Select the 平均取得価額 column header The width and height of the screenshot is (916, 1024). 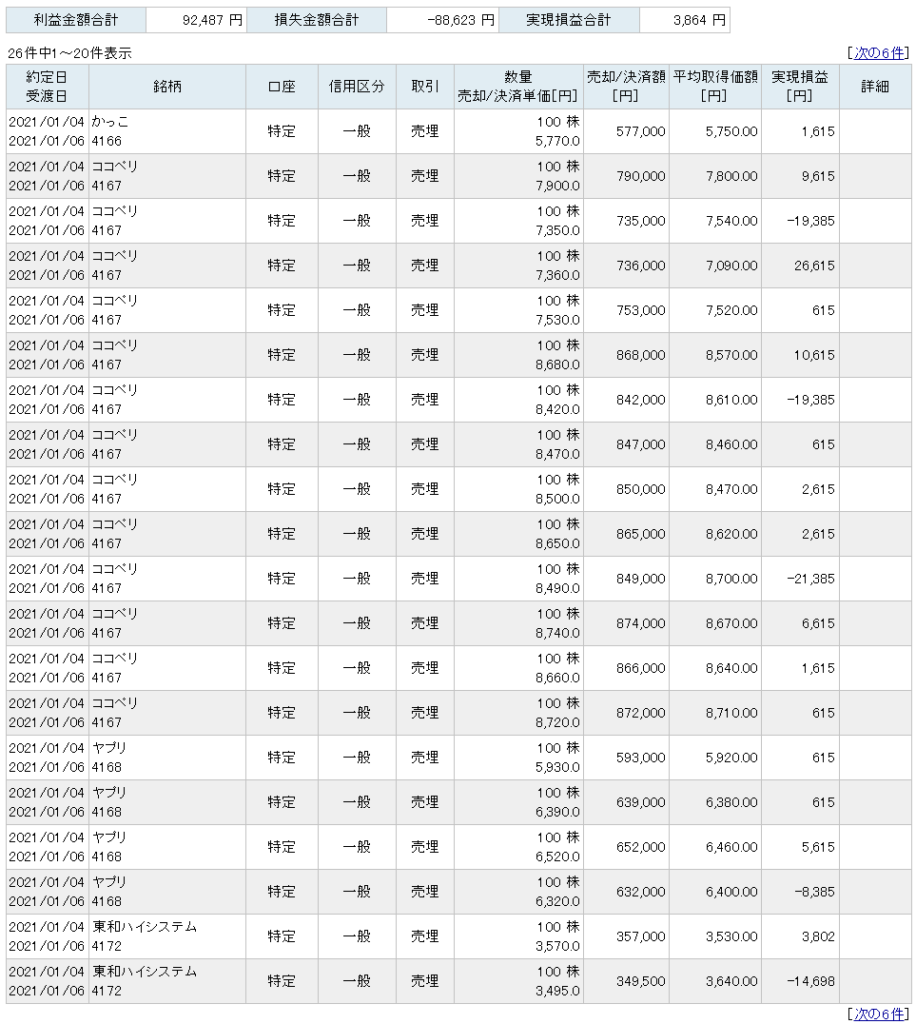714,87
